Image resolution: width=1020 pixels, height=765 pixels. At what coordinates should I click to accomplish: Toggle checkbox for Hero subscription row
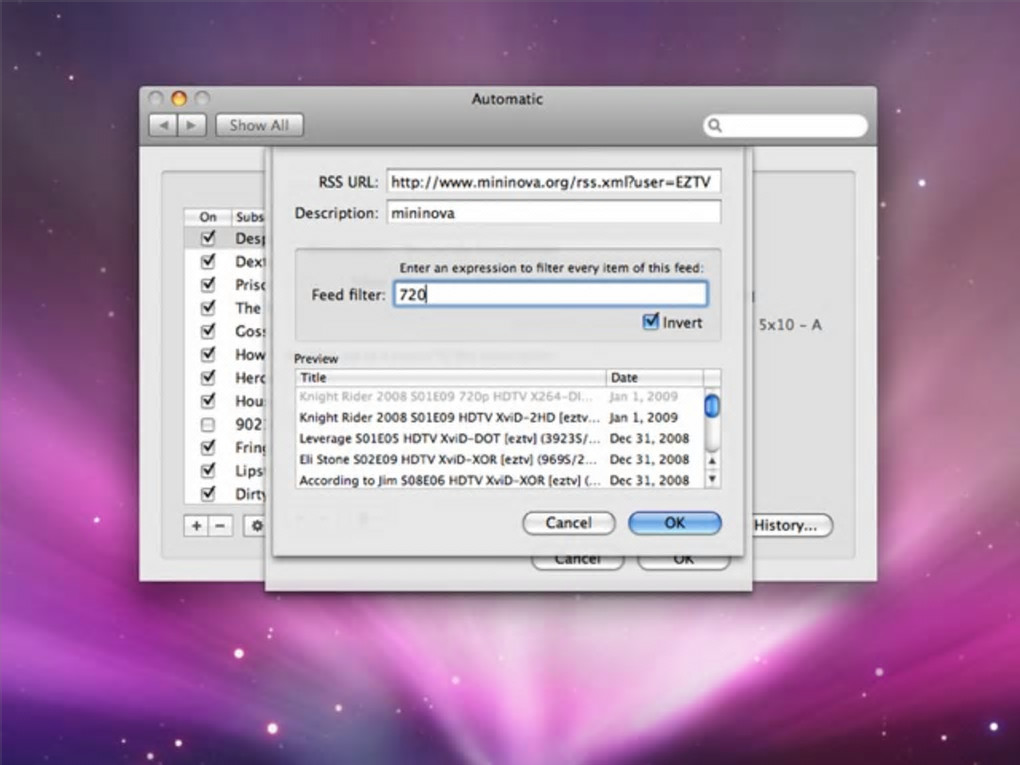click(x=208, y=377)
